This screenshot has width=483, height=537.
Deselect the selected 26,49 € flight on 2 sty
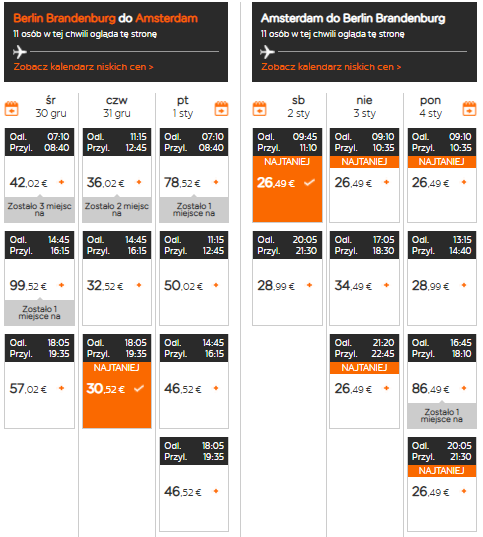tap(287, 175)
